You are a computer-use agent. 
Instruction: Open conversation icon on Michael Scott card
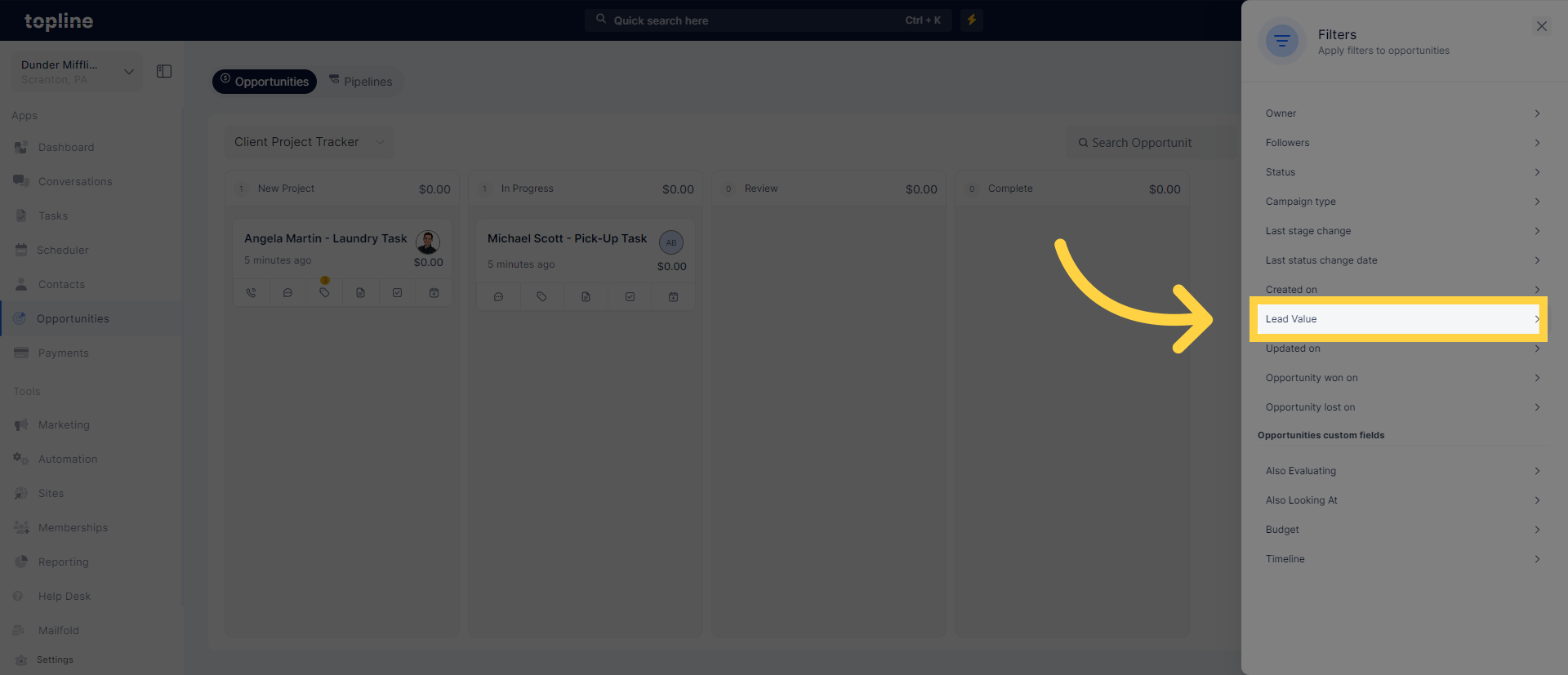(498, 297)
